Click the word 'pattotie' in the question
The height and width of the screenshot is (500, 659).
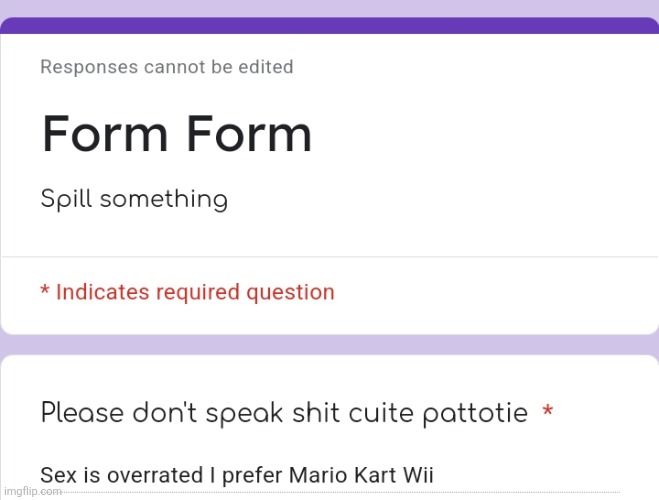tap(475, 413)
